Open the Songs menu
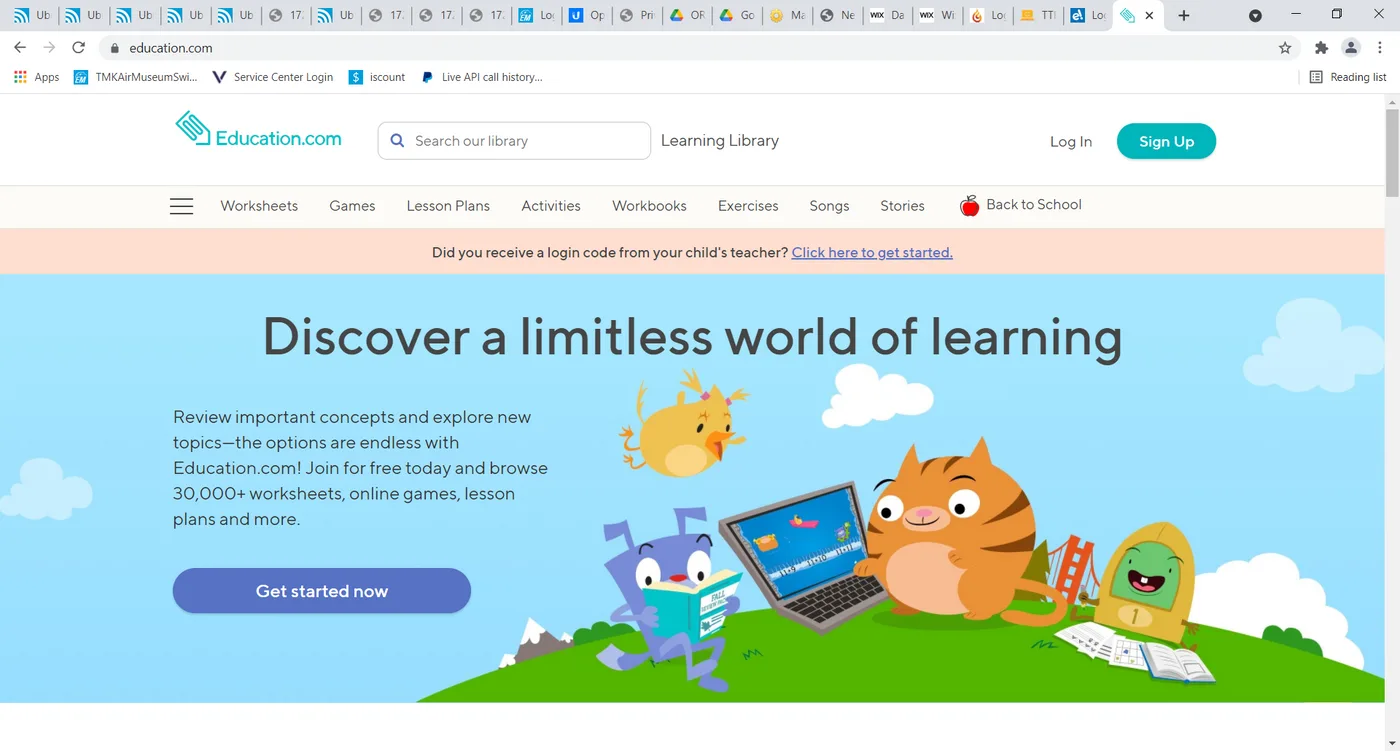 click(829, 206)
